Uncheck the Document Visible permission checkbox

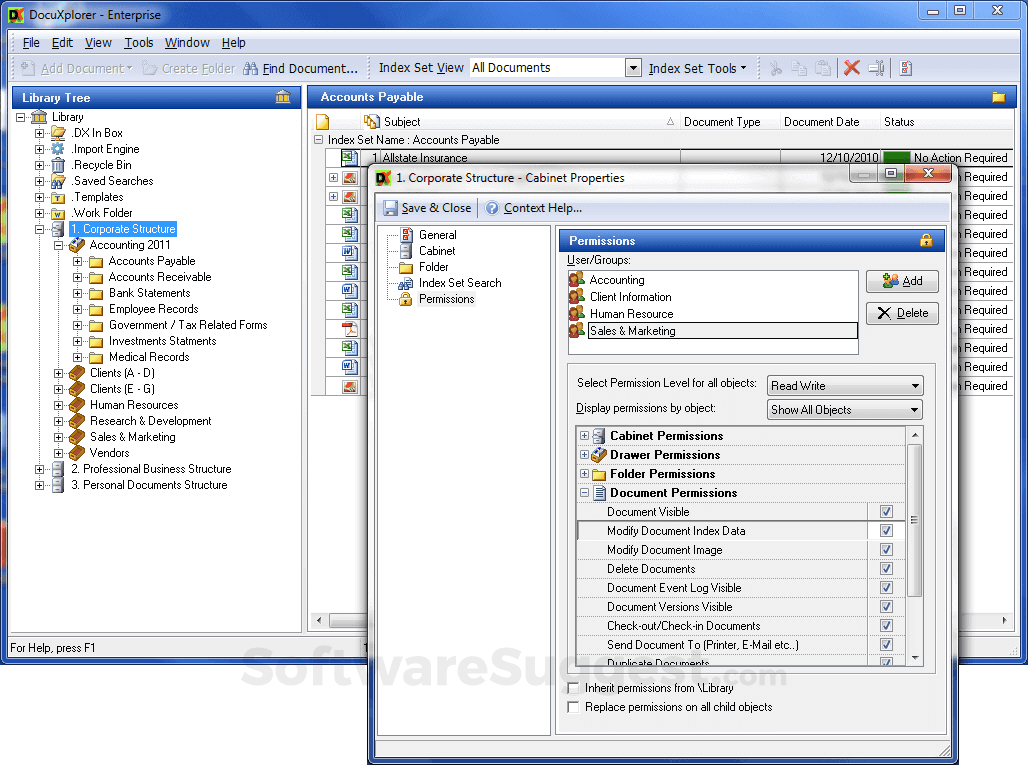pos(886,512)
